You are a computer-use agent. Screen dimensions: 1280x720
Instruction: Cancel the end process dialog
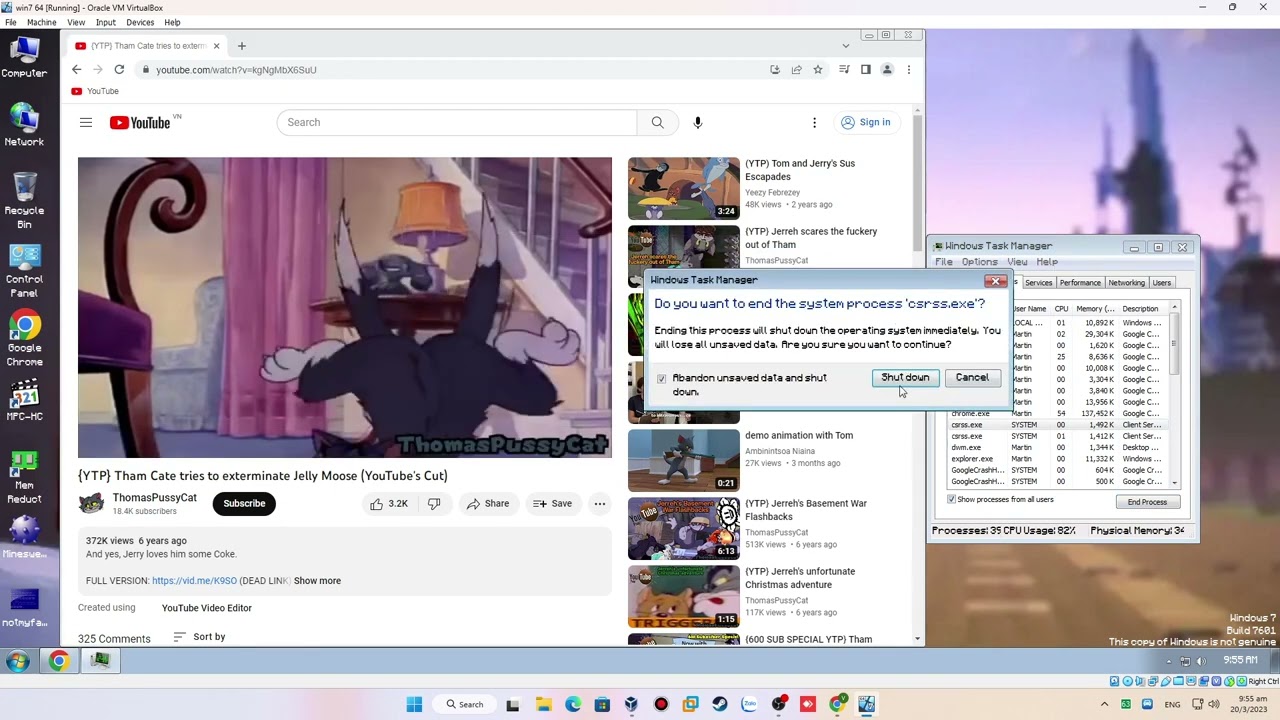pos(971,377)
